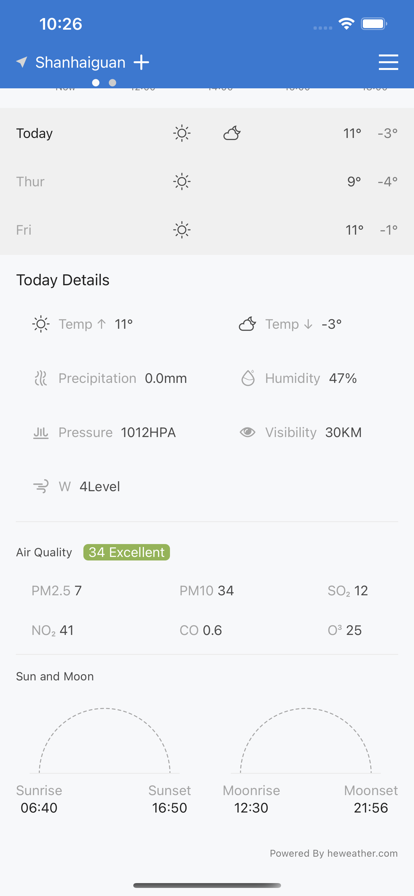The image size is (414, 896).
Task: Tap the cloudy-night icon in Today row
Action: click(x=232, y=134)
